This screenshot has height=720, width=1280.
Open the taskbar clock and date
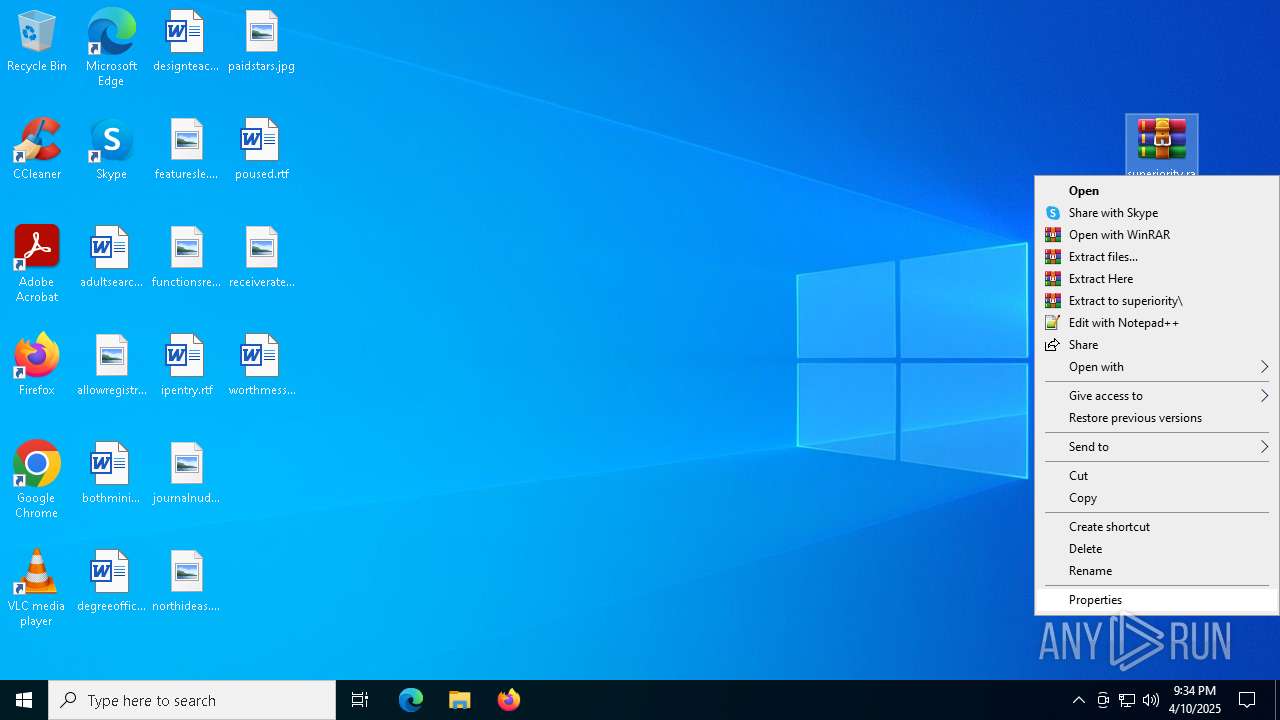(1195, 700)
